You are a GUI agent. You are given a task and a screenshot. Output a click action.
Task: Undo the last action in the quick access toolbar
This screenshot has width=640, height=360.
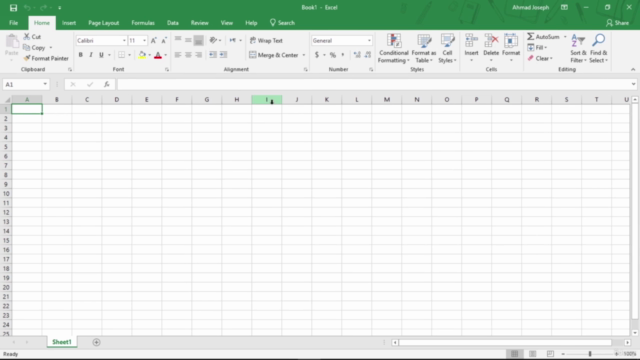tap(27, 8)
